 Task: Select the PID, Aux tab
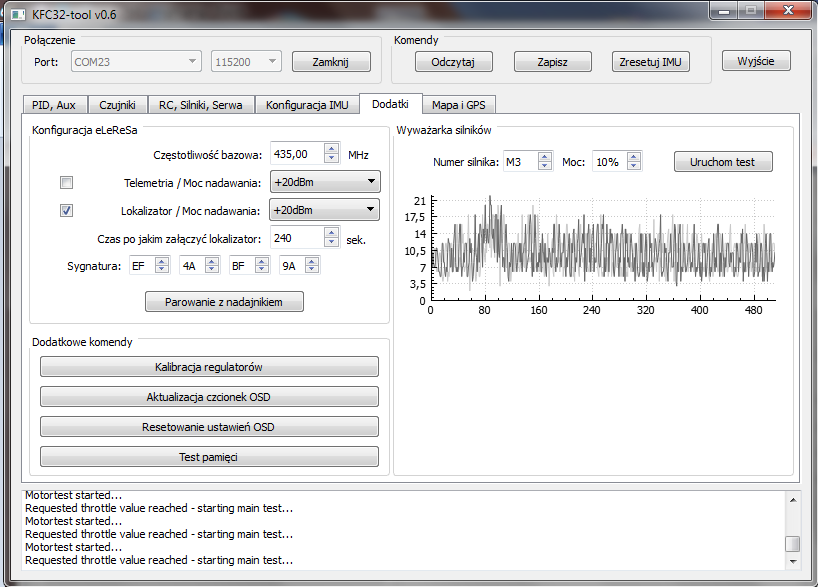click(54, 105)
